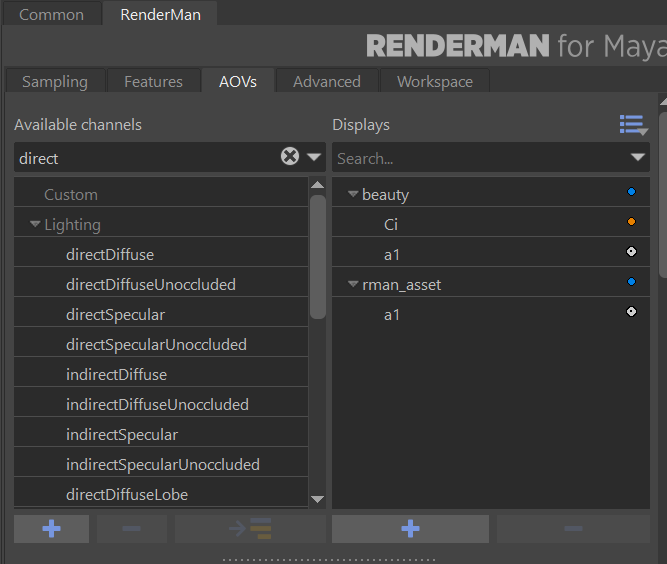Select the Custom channel group

(x=161, y=194)
